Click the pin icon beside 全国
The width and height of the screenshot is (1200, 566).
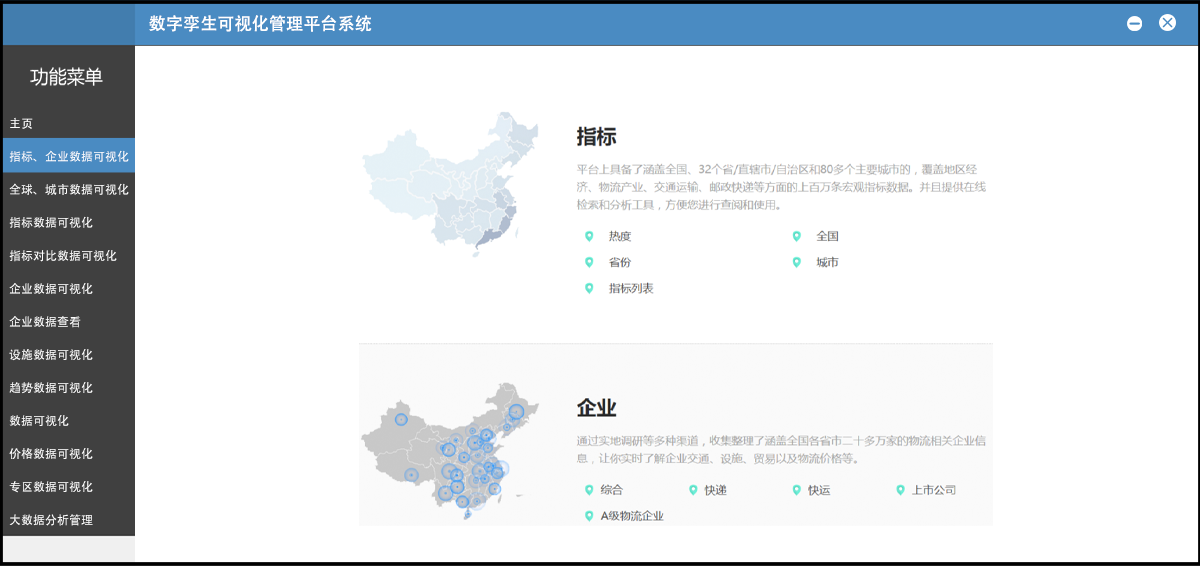tap(797, 237)
